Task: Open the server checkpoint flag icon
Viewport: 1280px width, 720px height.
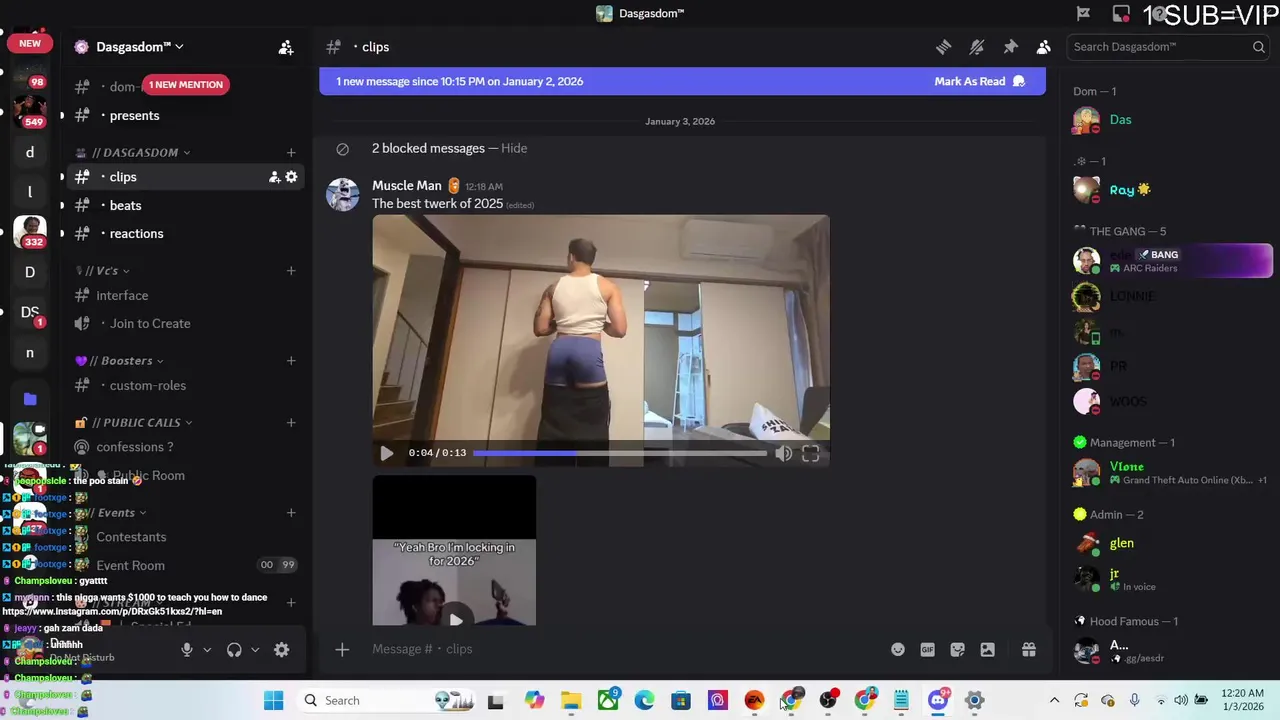Action: point(1083,14)
